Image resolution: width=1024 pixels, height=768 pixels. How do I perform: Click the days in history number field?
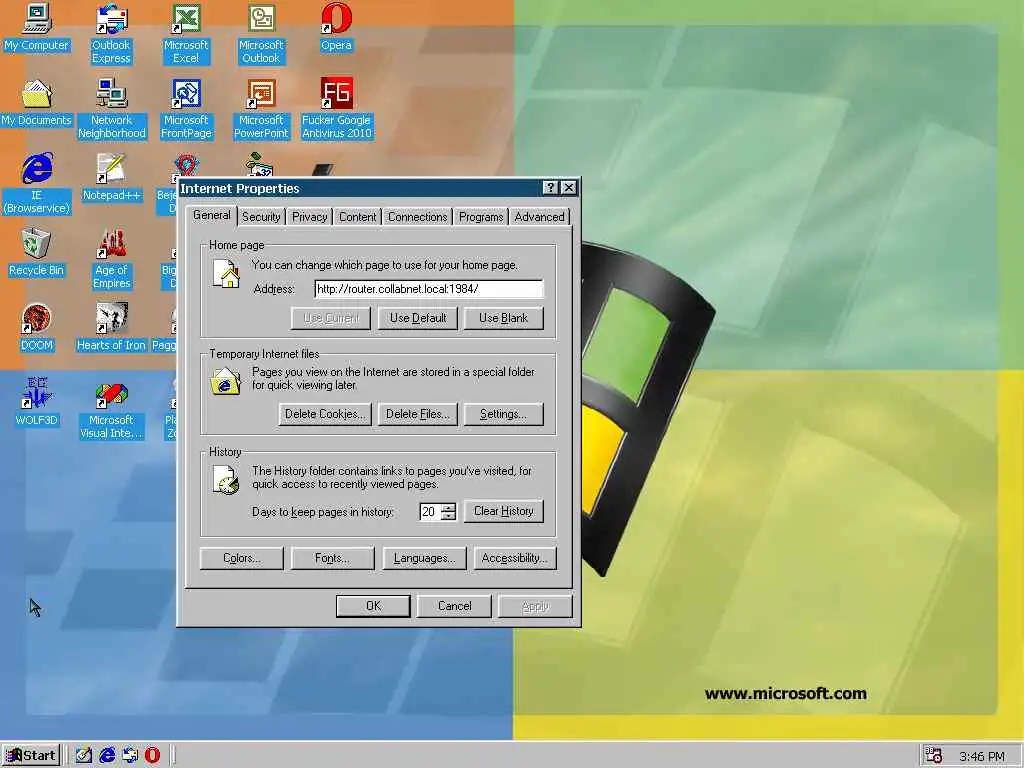pyautogui.click(x=430, y=512)
